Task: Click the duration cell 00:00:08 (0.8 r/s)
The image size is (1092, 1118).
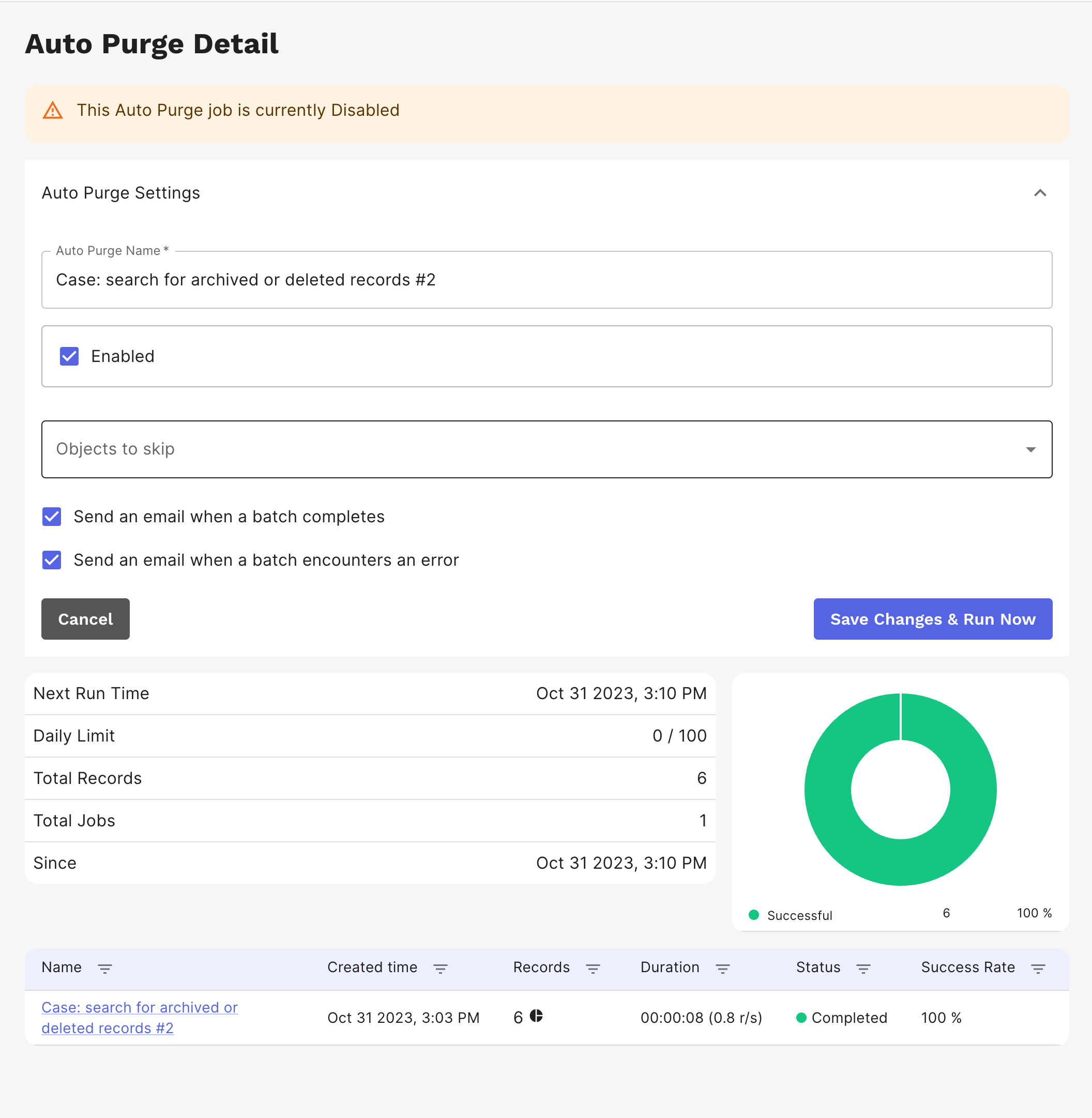Action: [x=701, y=1018]
